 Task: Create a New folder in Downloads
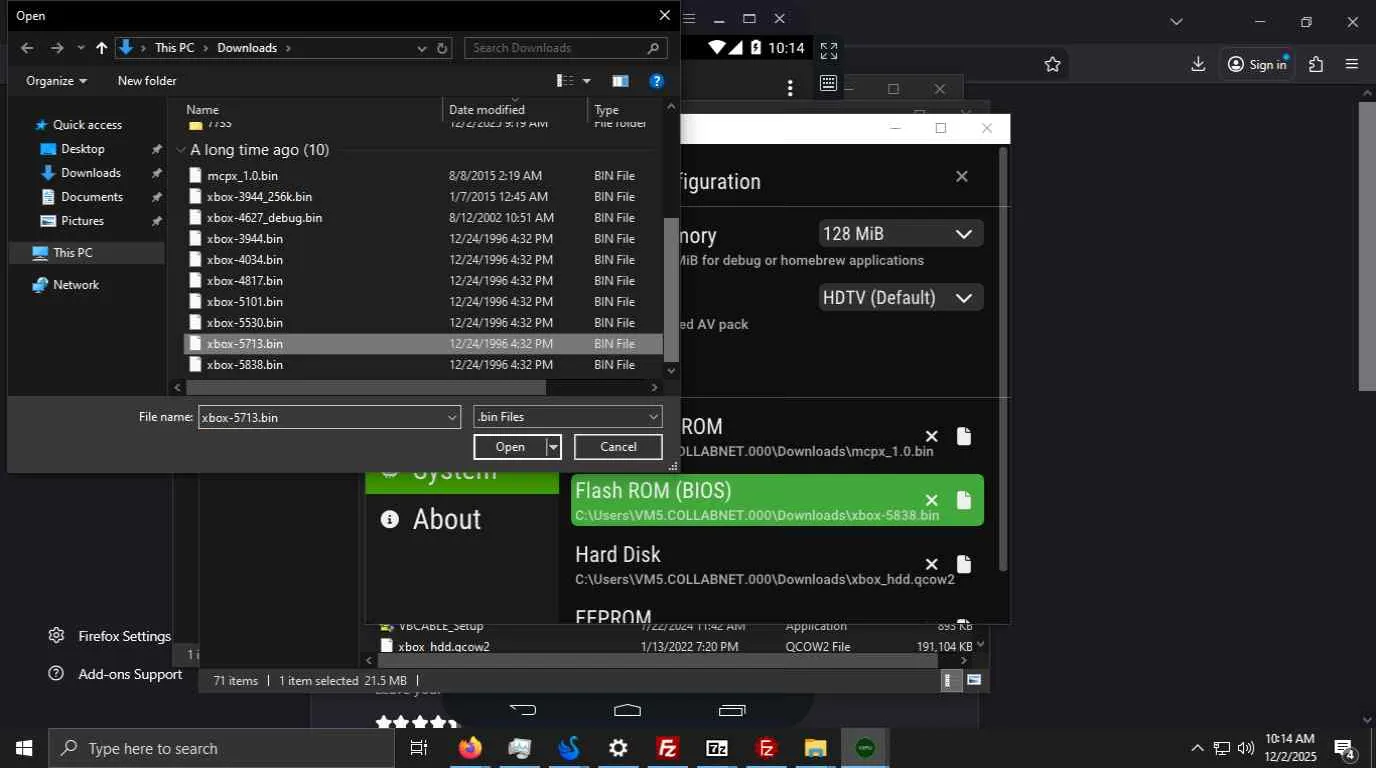point(147,81)
